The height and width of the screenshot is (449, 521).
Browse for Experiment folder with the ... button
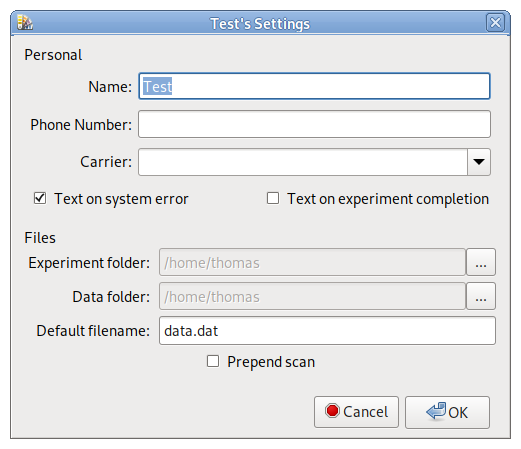[481, 262]
